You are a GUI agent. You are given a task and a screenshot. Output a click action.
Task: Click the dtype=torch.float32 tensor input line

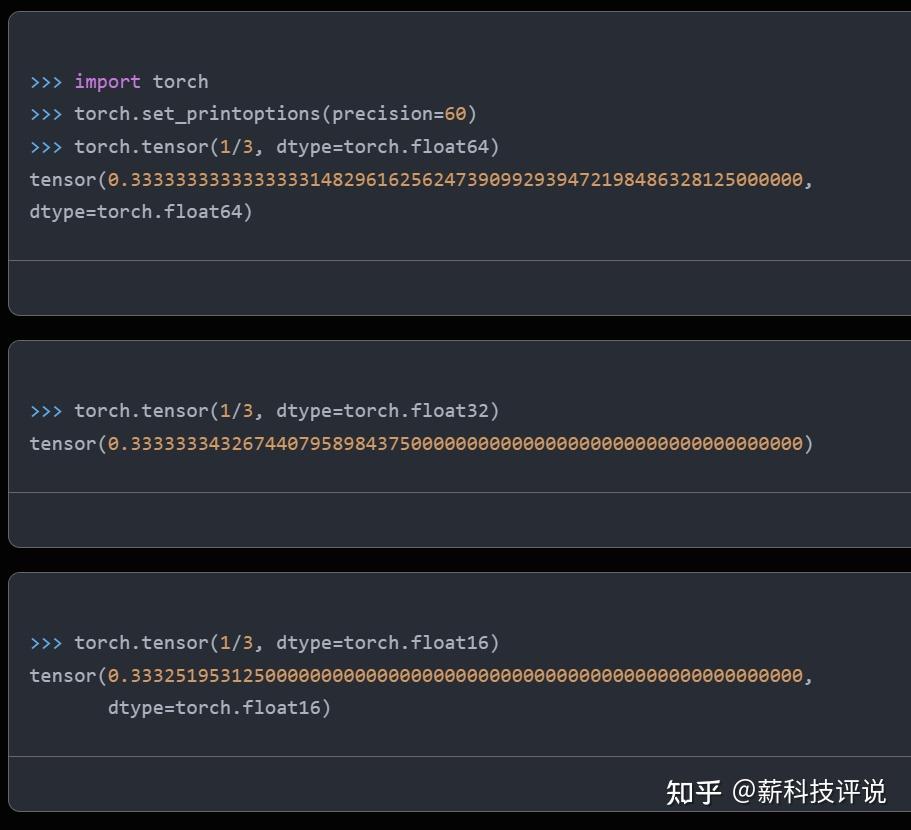pos(286,411)
